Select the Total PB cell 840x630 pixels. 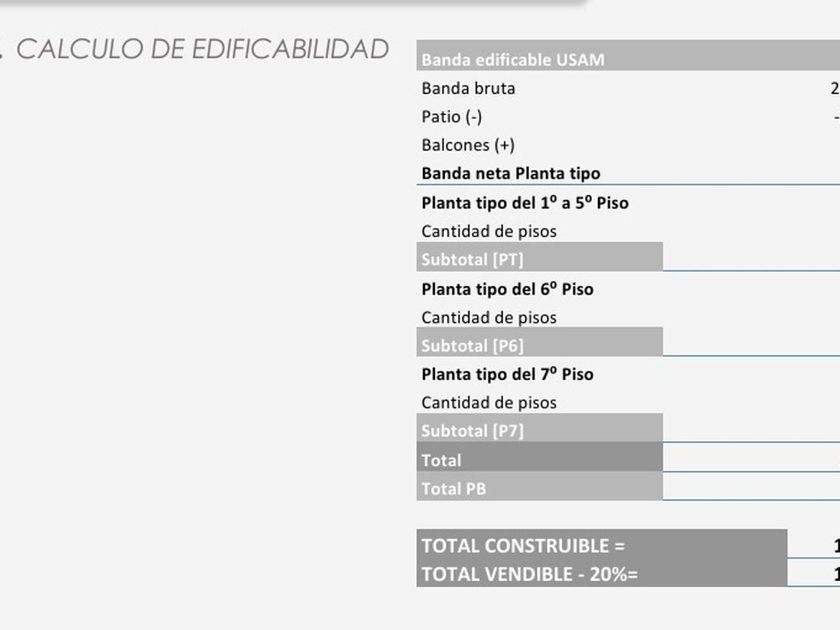540,489
